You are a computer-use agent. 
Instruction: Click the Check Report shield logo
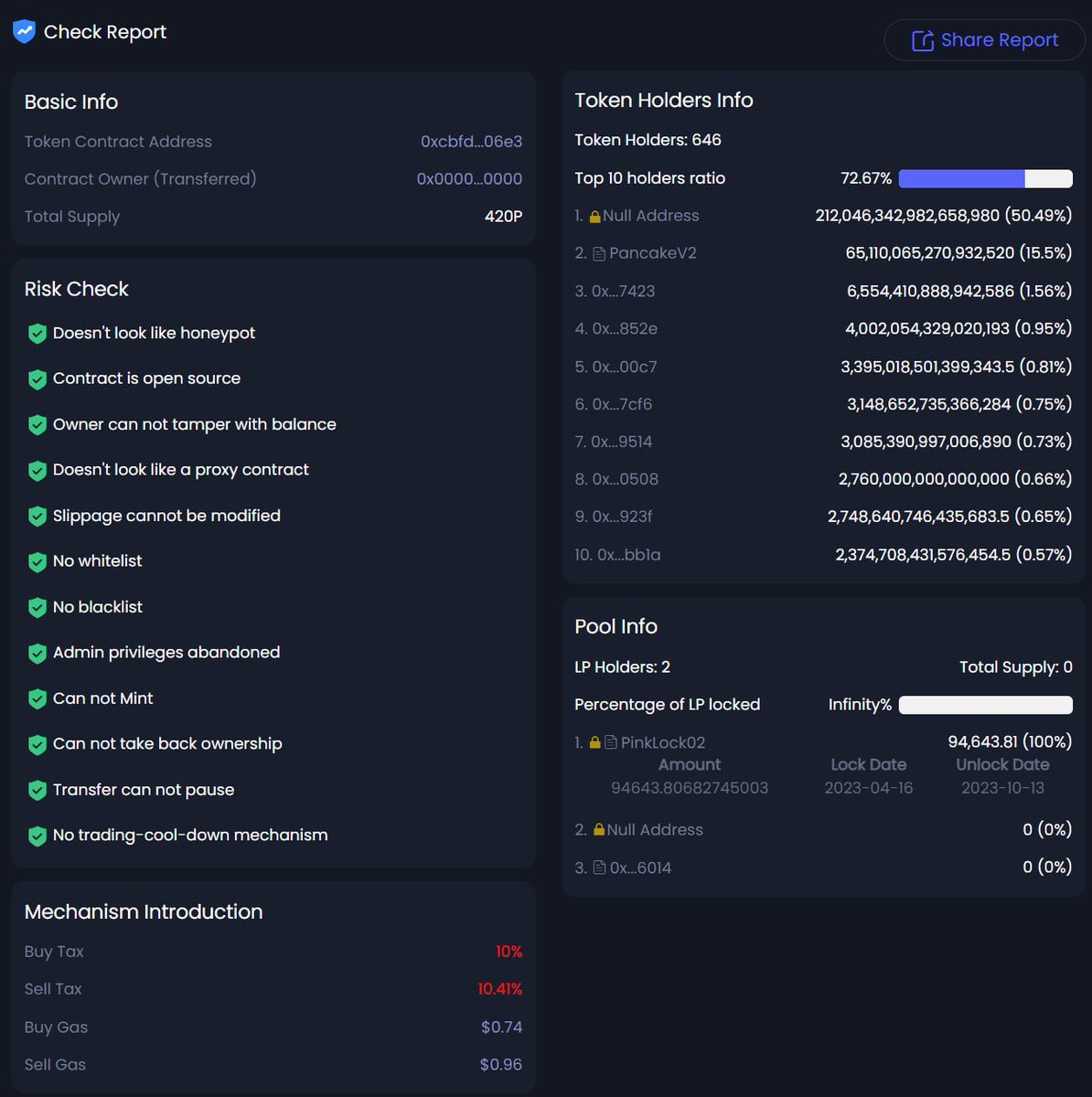pos(24,32)
